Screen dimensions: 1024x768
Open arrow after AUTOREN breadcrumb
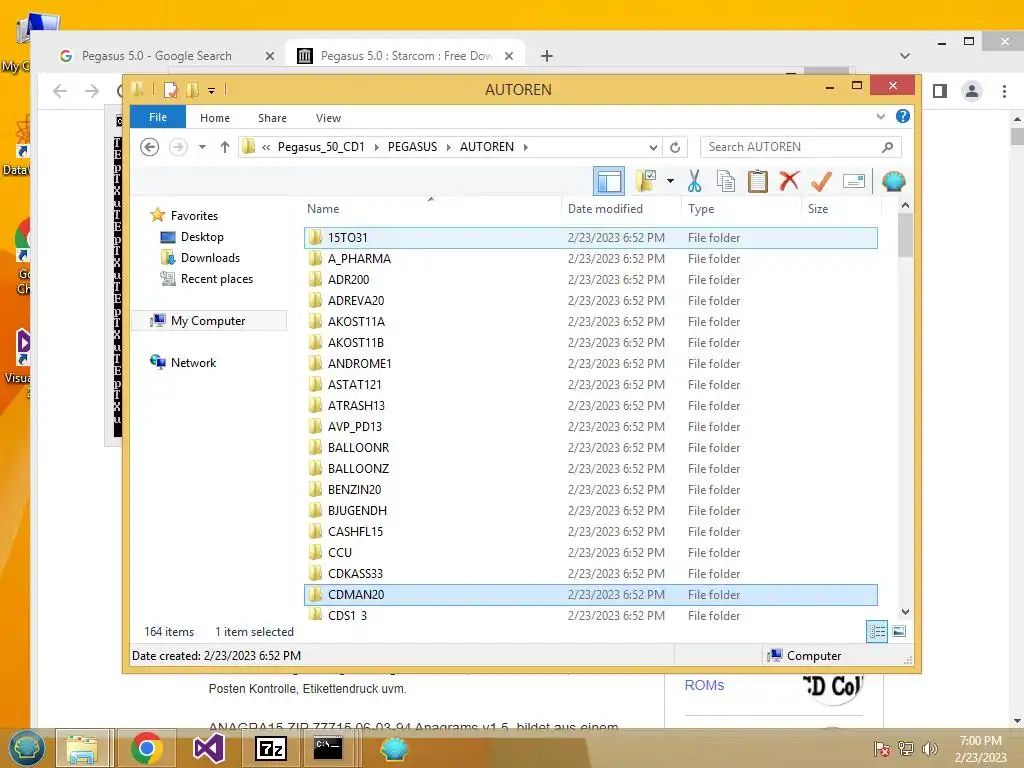526,147
